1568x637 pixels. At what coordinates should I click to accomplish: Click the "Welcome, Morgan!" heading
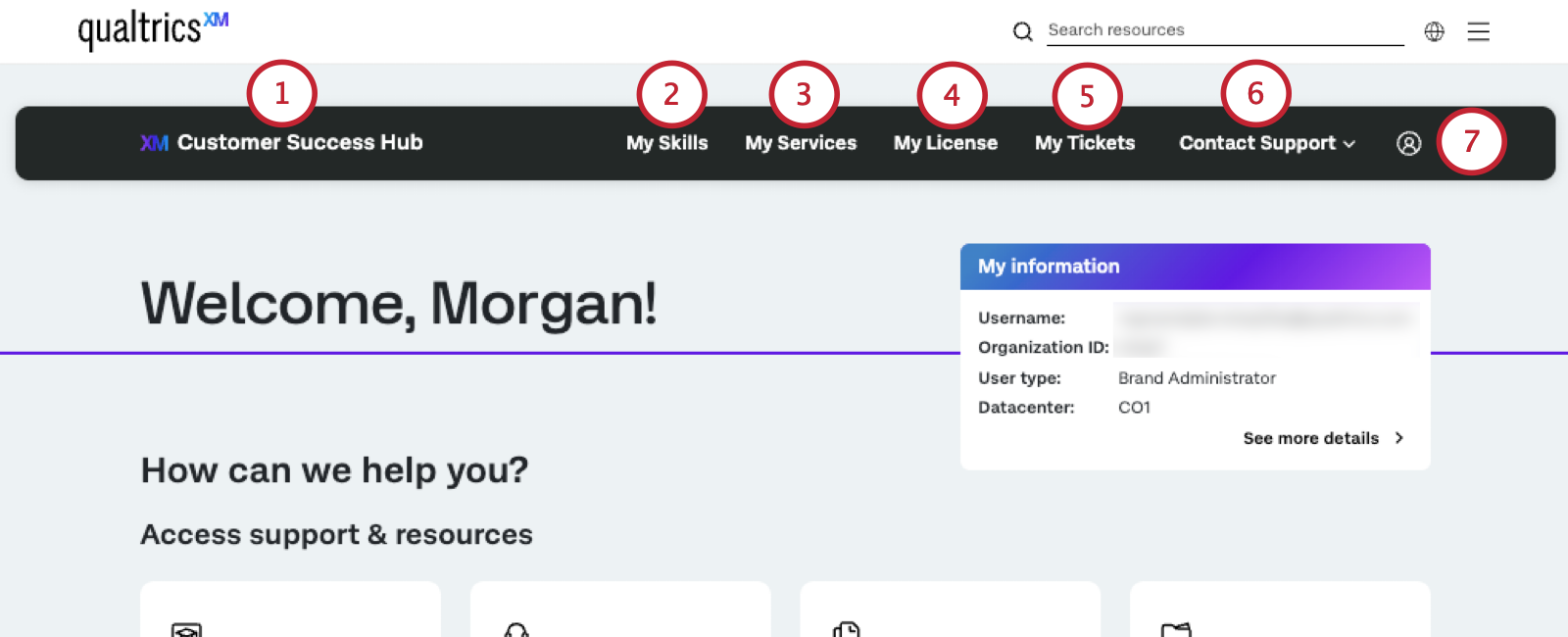[399, 304]
